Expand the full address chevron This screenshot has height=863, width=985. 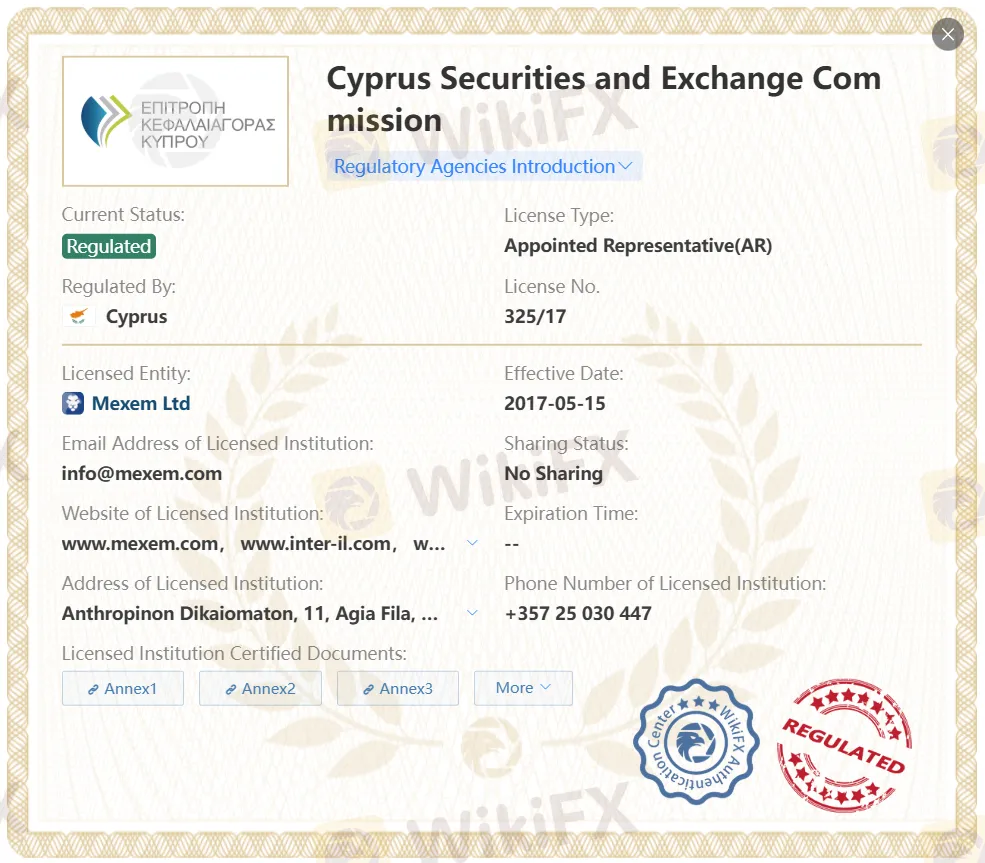[472, 612]
